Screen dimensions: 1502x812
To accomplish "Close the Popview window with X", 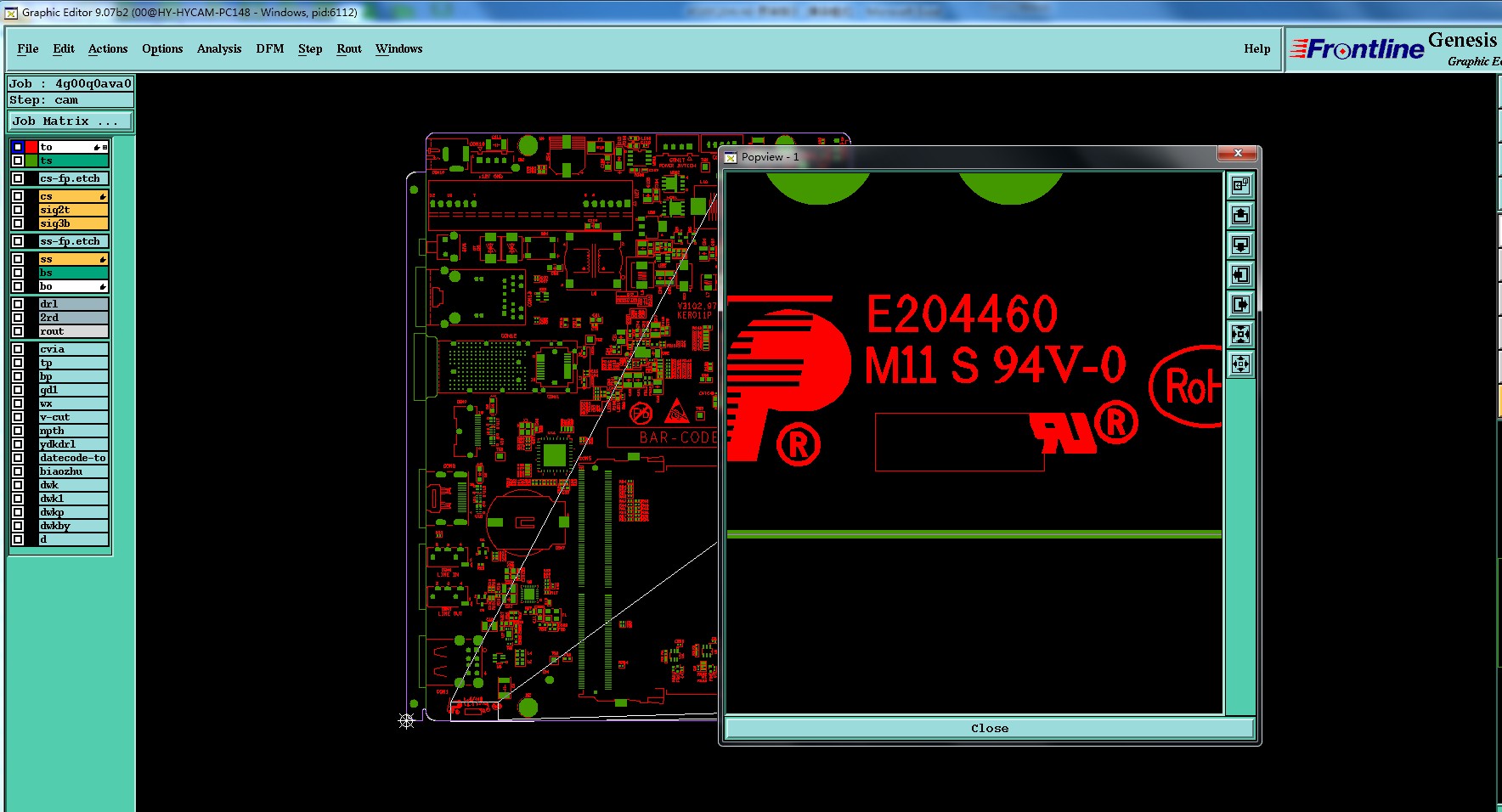I will point(1238,153).
